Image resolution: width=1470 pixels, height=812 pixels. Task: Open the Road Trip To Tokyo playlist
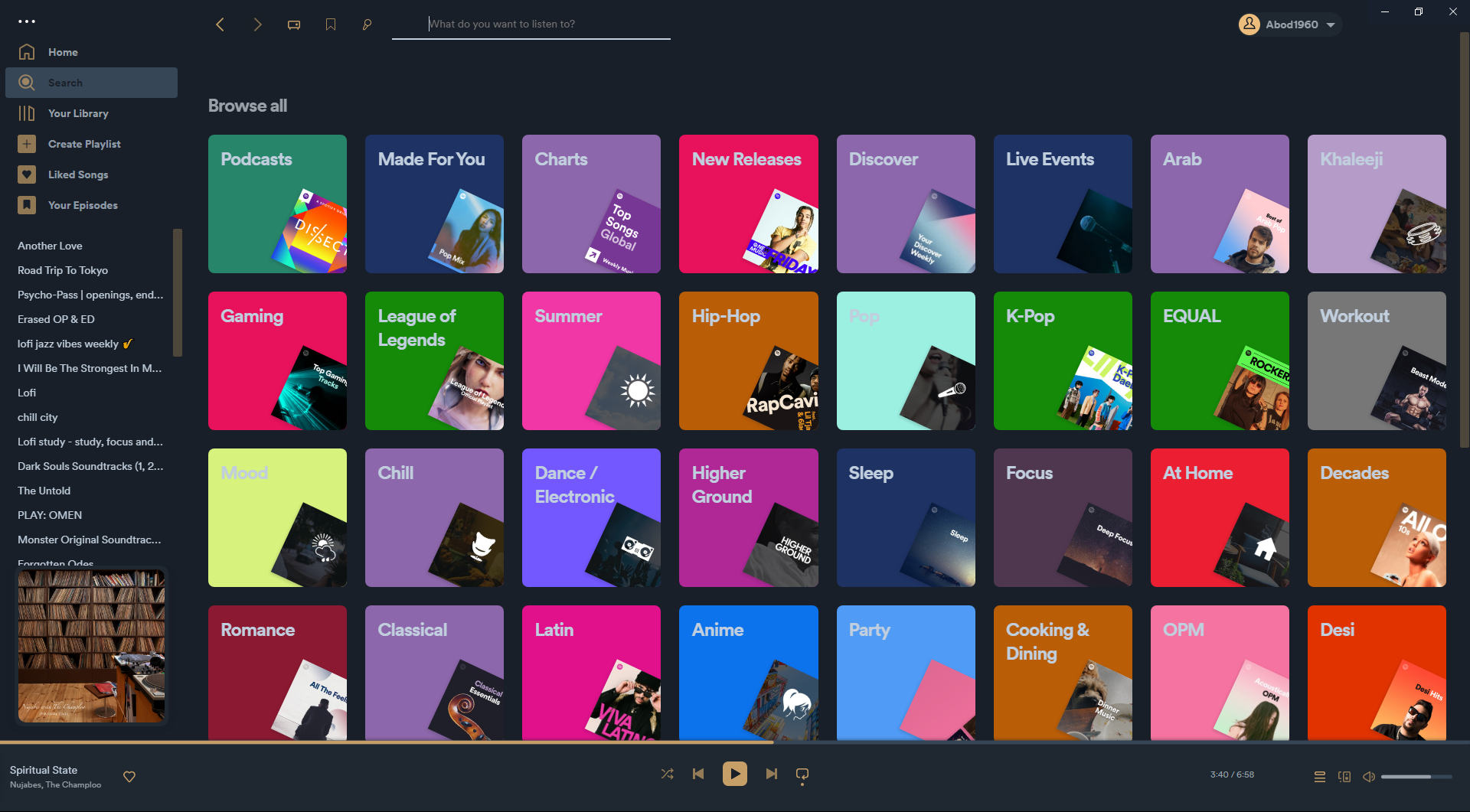click(63, 270)
